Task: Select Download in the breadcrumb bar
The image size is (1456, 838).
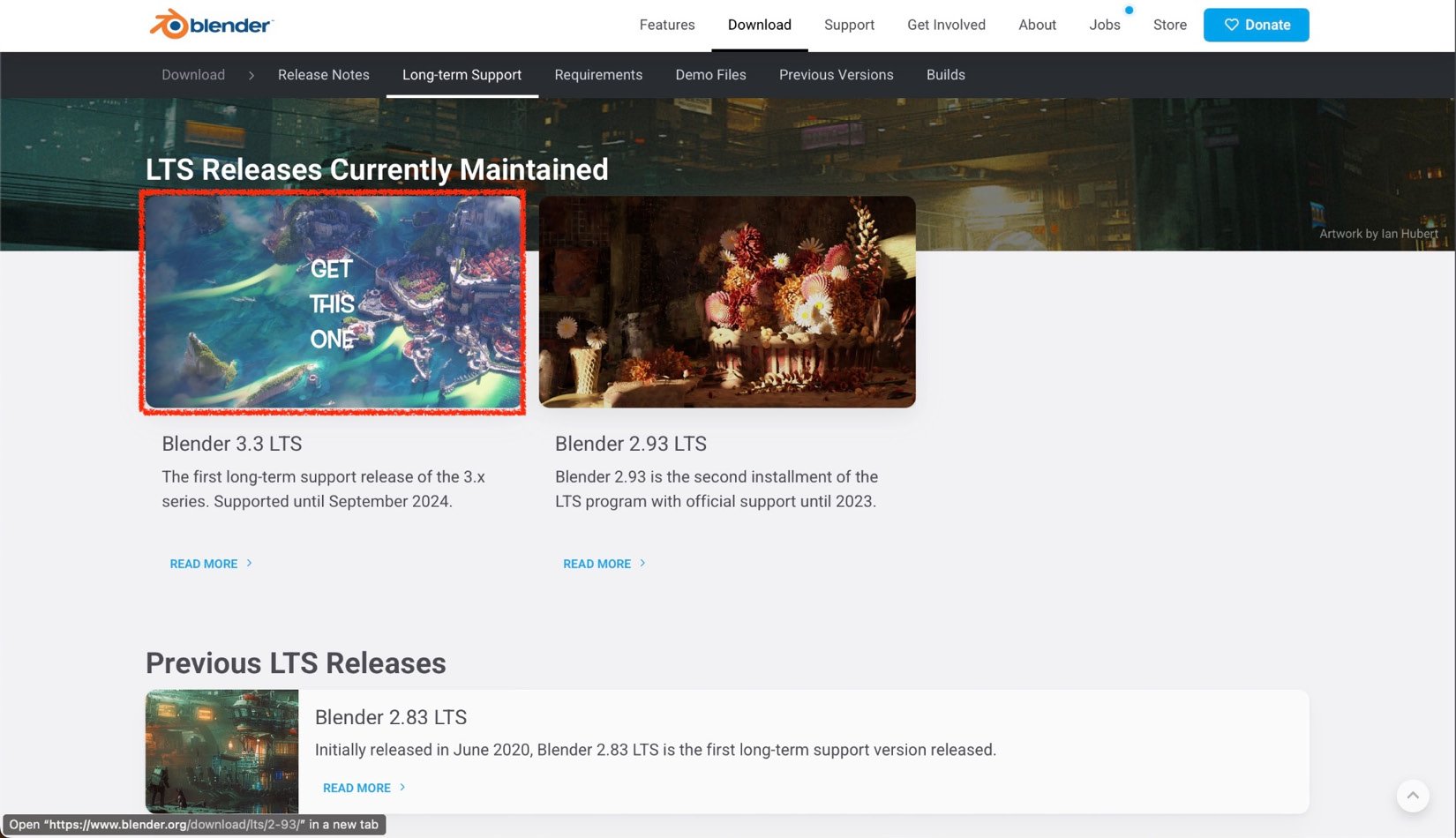Action: point(193,75)
